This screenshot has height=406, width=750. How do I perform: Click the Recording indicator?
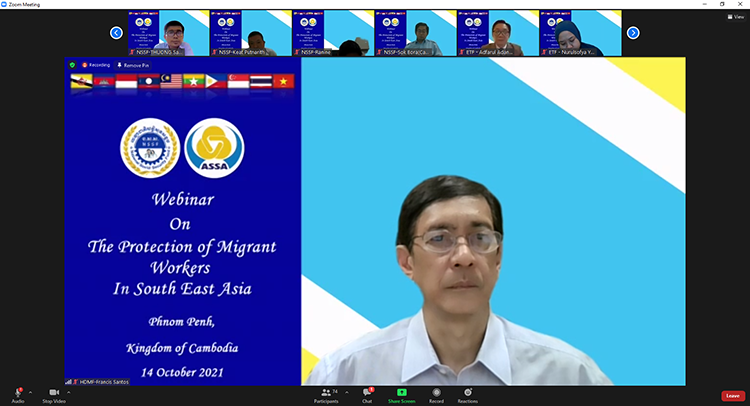click(96, 65)
